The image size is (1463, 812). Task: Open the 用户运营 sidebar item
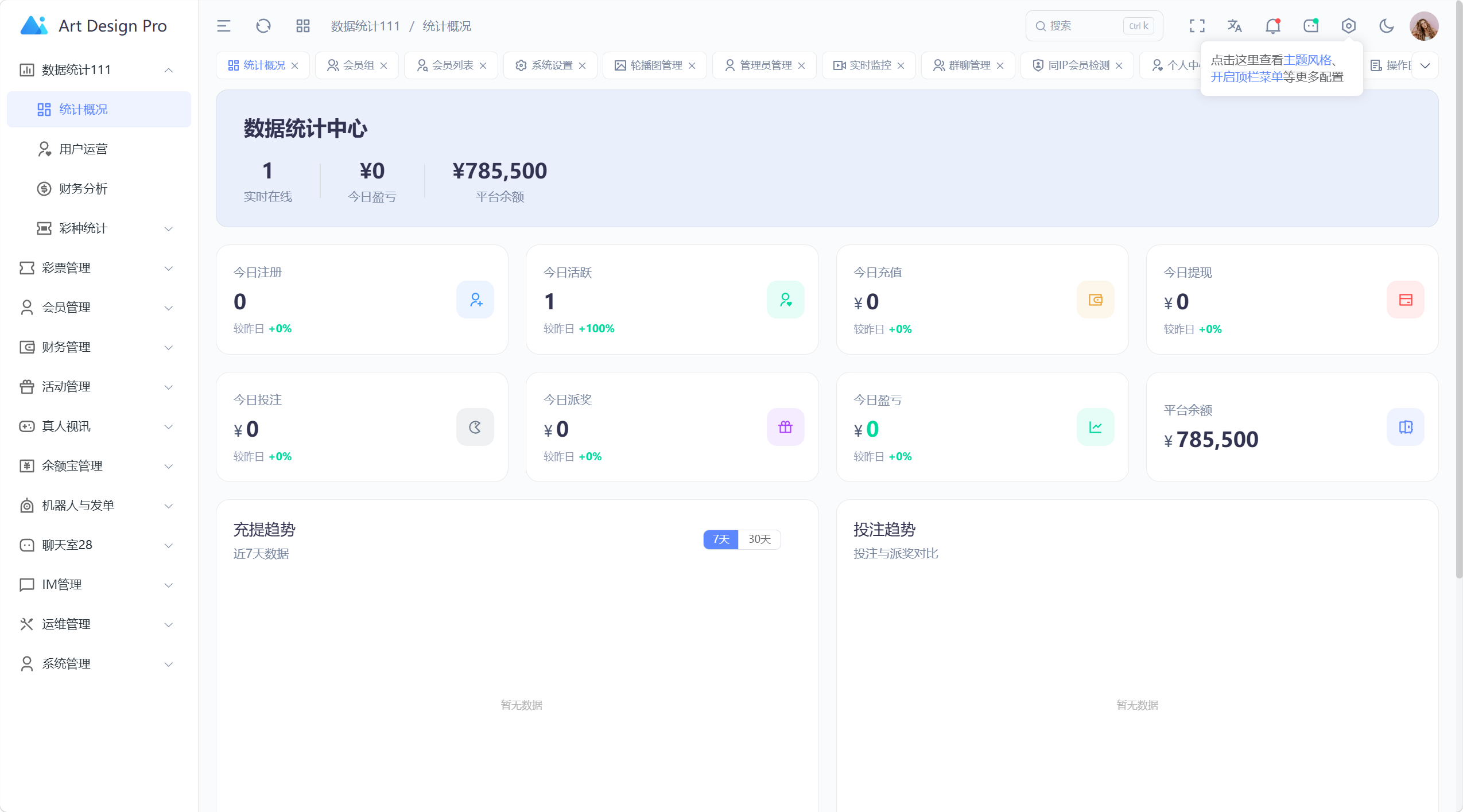point(99,149)
